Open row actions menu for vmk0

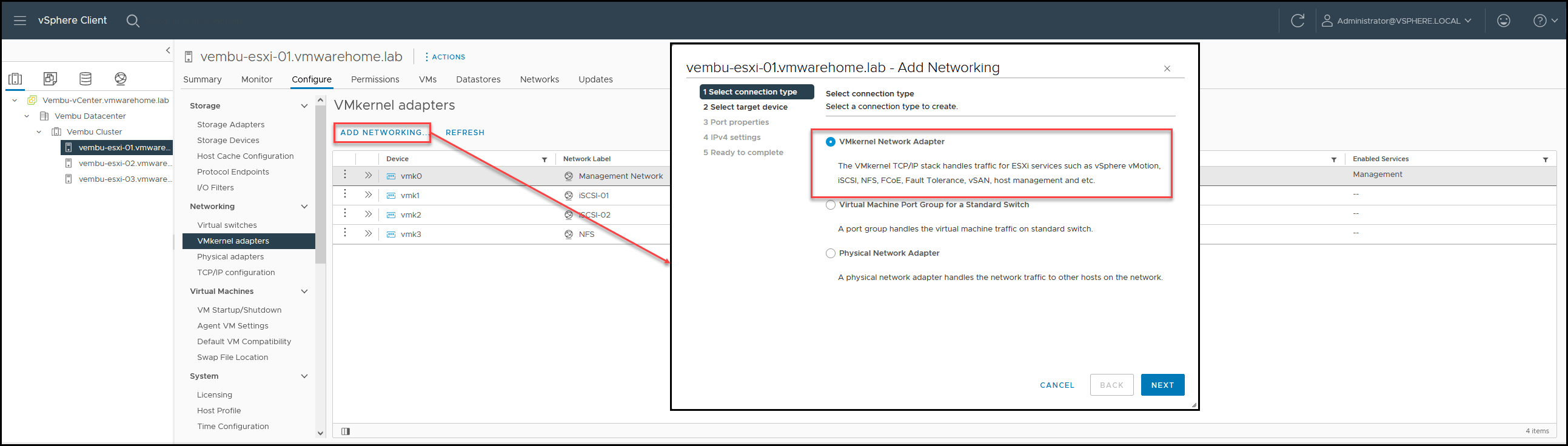coord(345,175)
